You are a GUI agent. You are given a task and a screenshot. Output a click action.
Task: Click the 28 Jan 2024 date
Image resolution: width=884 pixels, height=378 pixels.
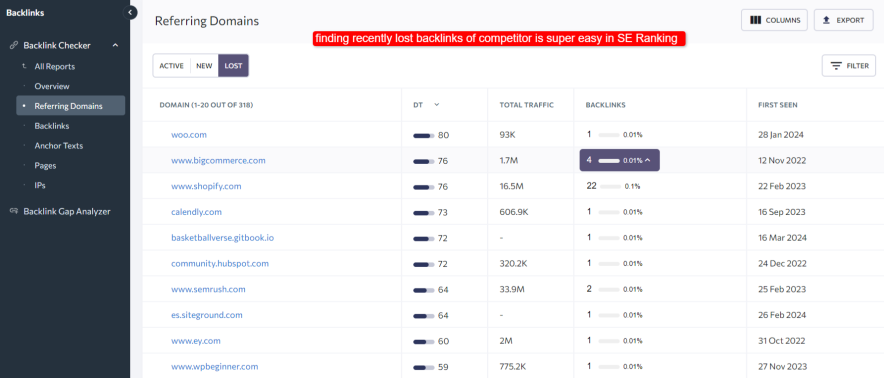pyautogui.click(x=781, y=135)
